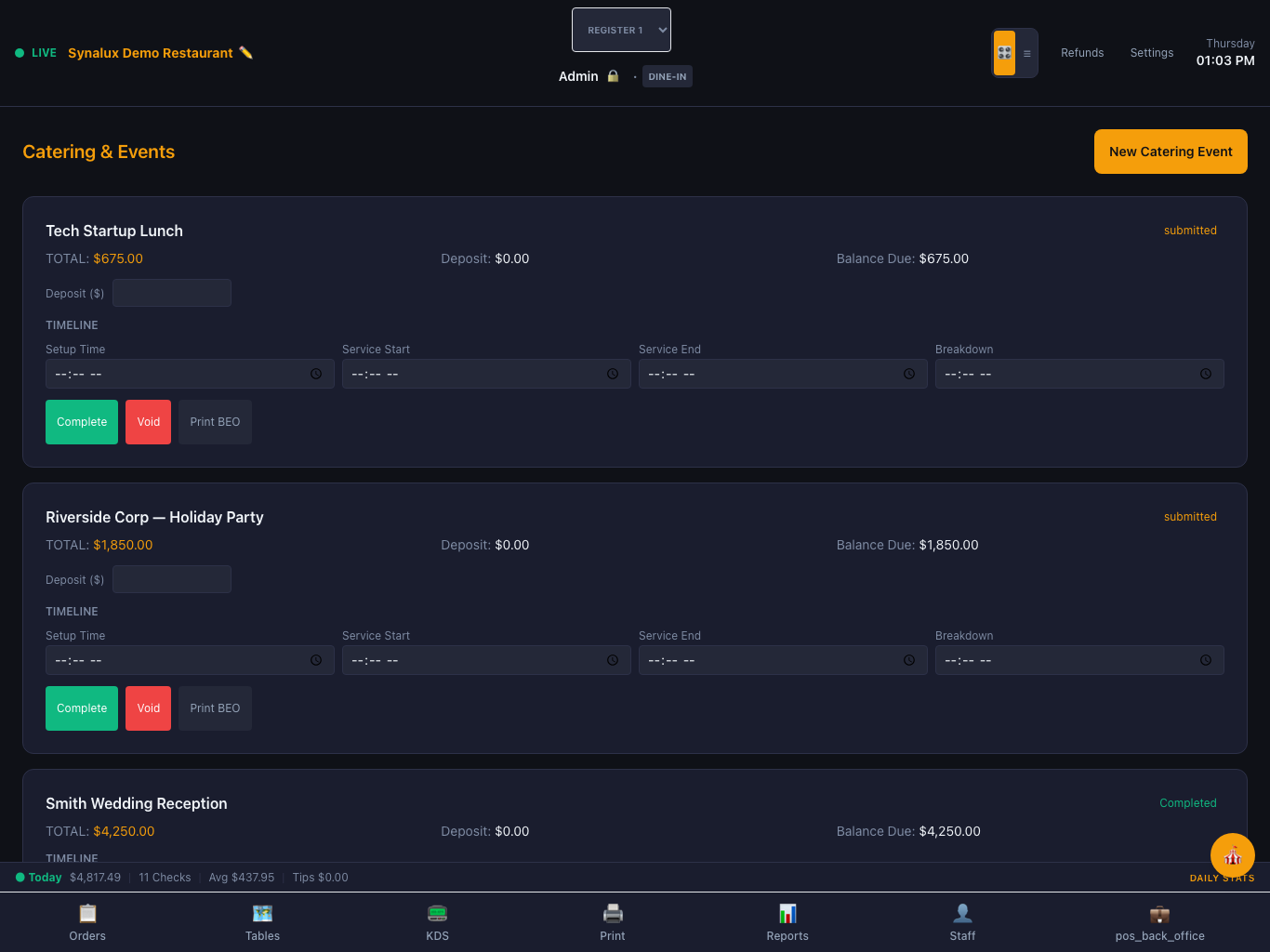Select the grid view icon in header
The height and width of the screenshot is (952, 1270).
point(1004,53)
